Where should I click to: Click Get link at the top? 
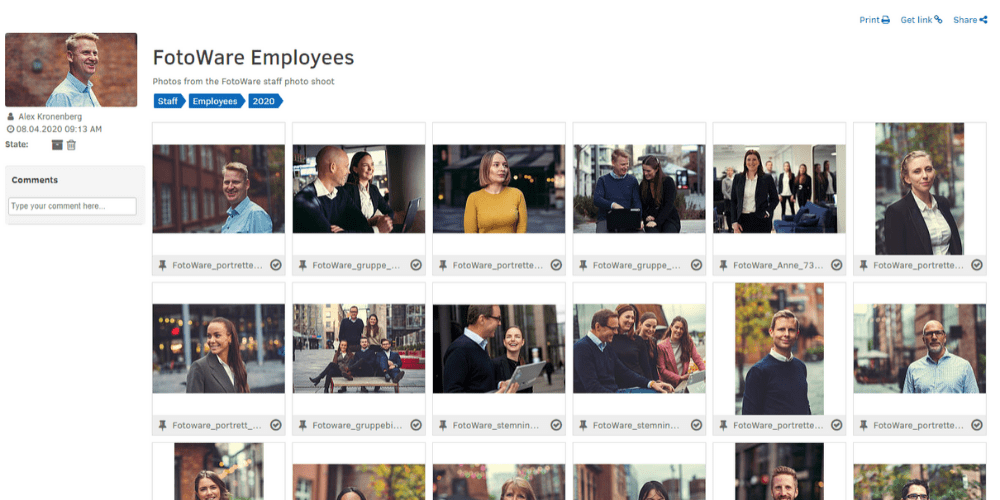(921, 20)
